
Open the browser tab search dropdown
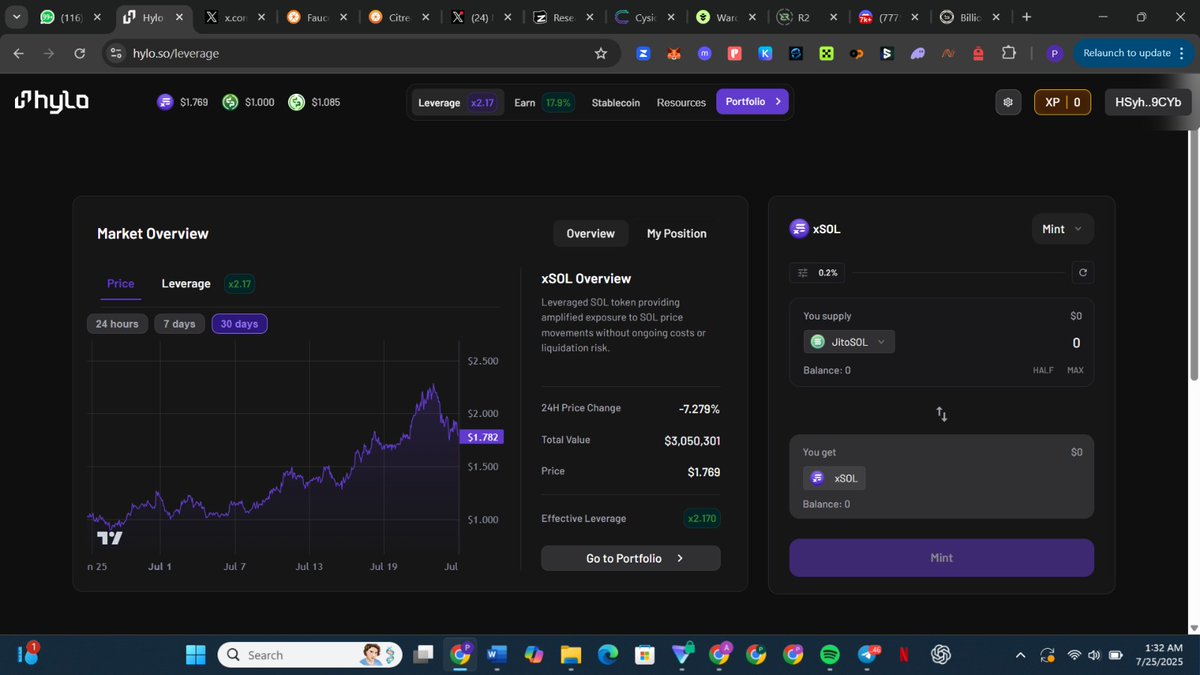[x=17, y=17]
